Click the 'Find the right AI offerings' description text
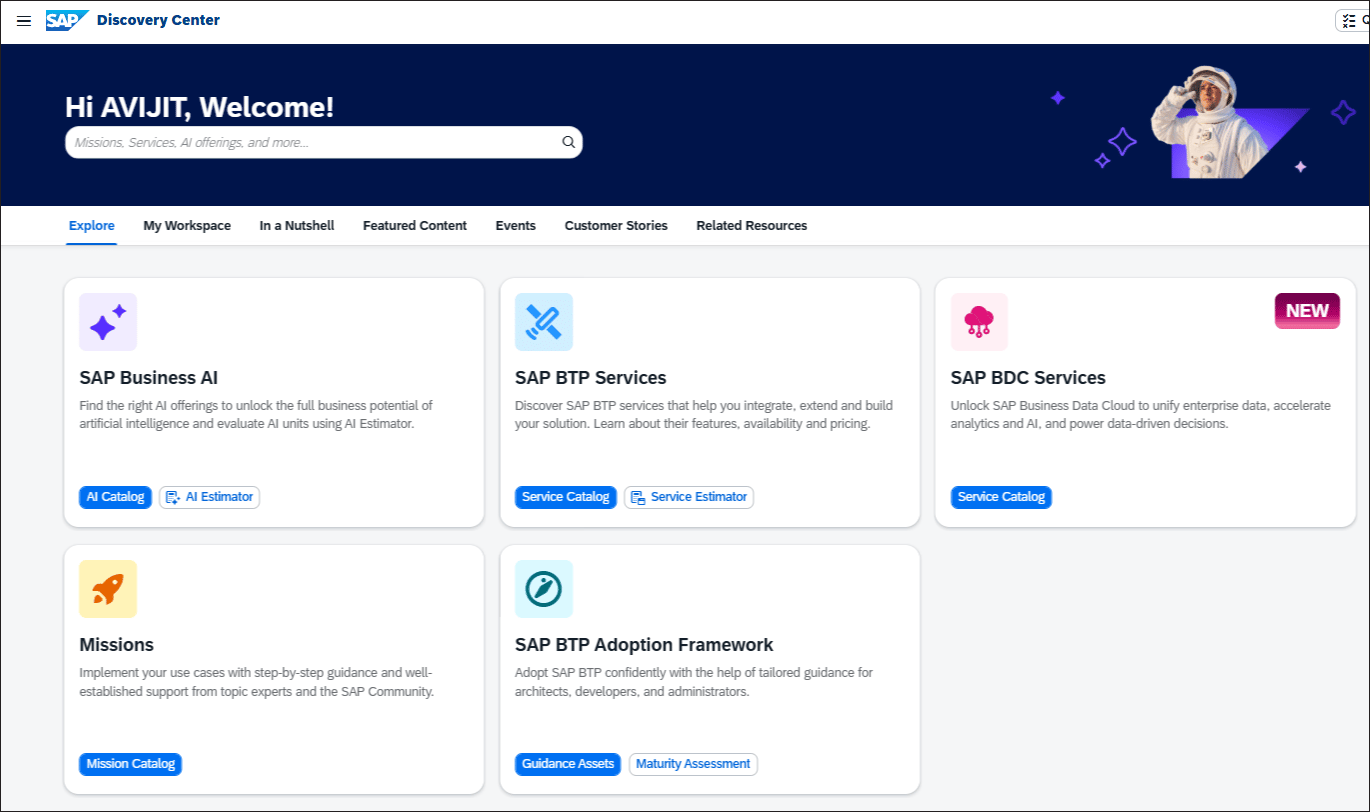Viewport: 1370px width, 812px height. 256,415
